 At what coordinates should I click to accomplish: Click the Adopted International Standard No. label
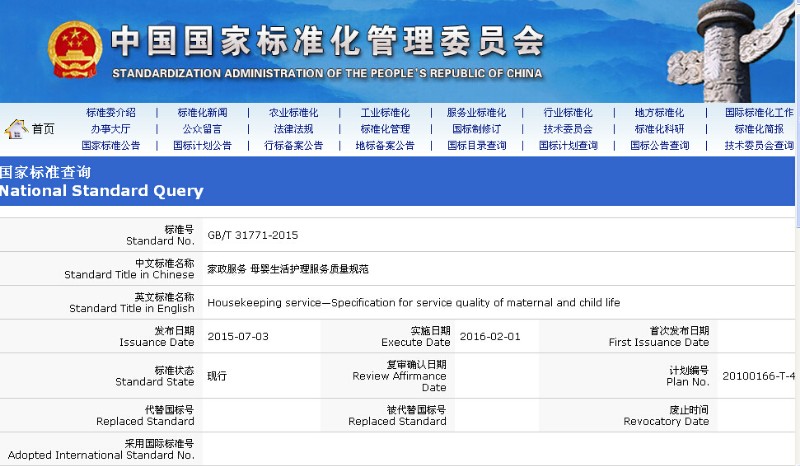tap(101, 449)
